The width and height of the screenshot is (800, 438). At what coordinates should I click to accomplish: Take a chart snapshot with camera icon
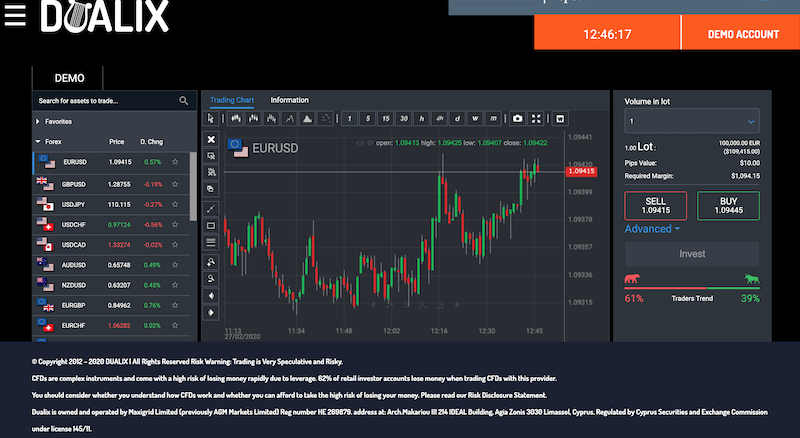coord(517,118)
